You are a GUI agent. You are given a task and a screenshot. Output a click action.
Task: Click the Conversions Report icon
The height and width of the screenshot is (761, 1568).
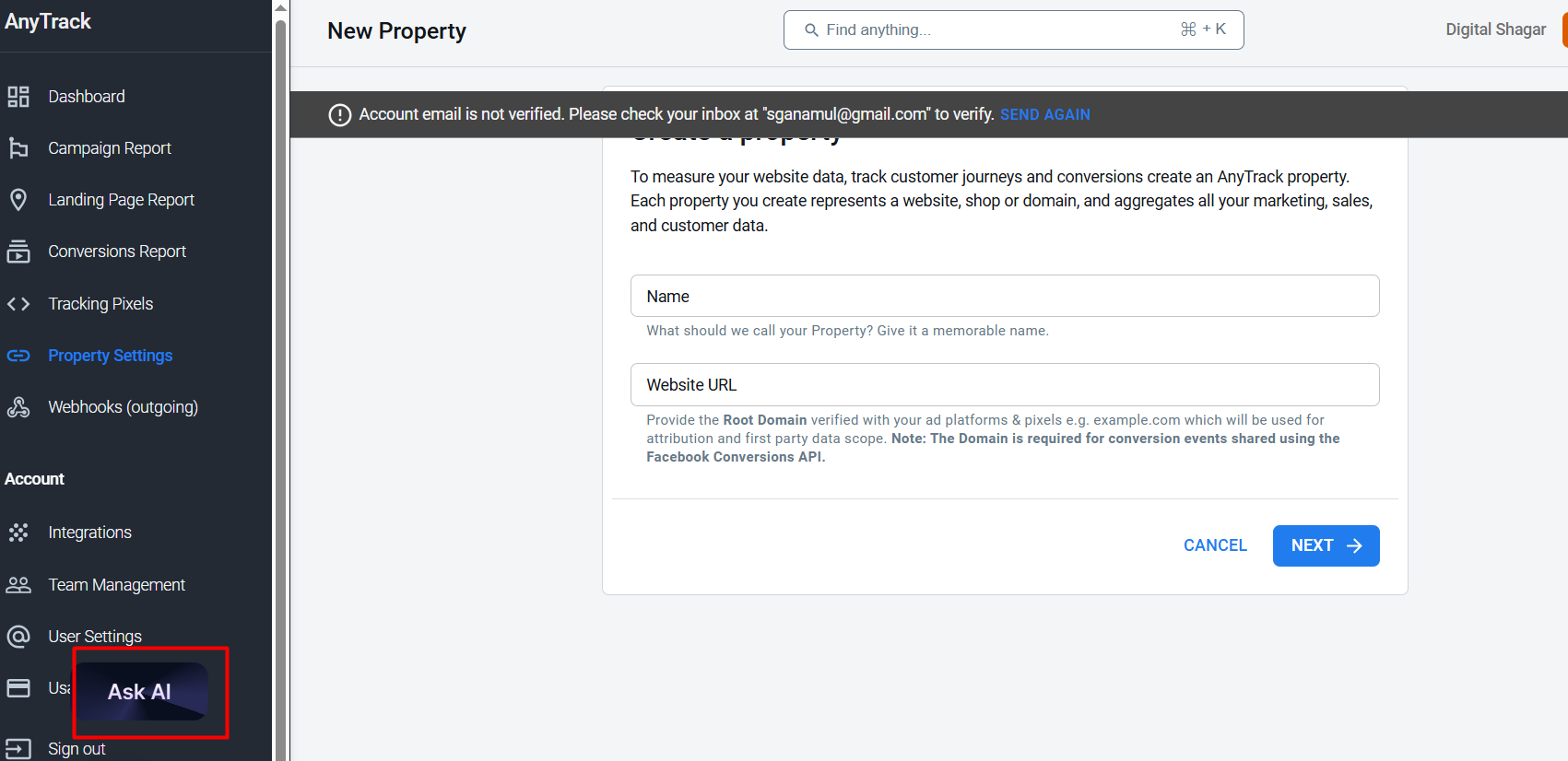[x=18, y=252]
